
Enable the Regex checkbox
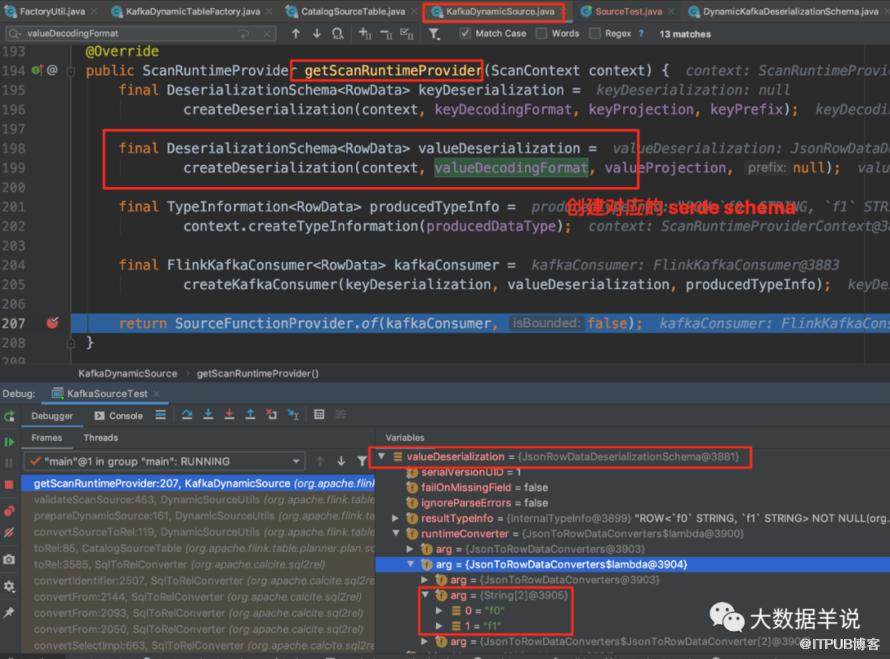tap(595, 33)
